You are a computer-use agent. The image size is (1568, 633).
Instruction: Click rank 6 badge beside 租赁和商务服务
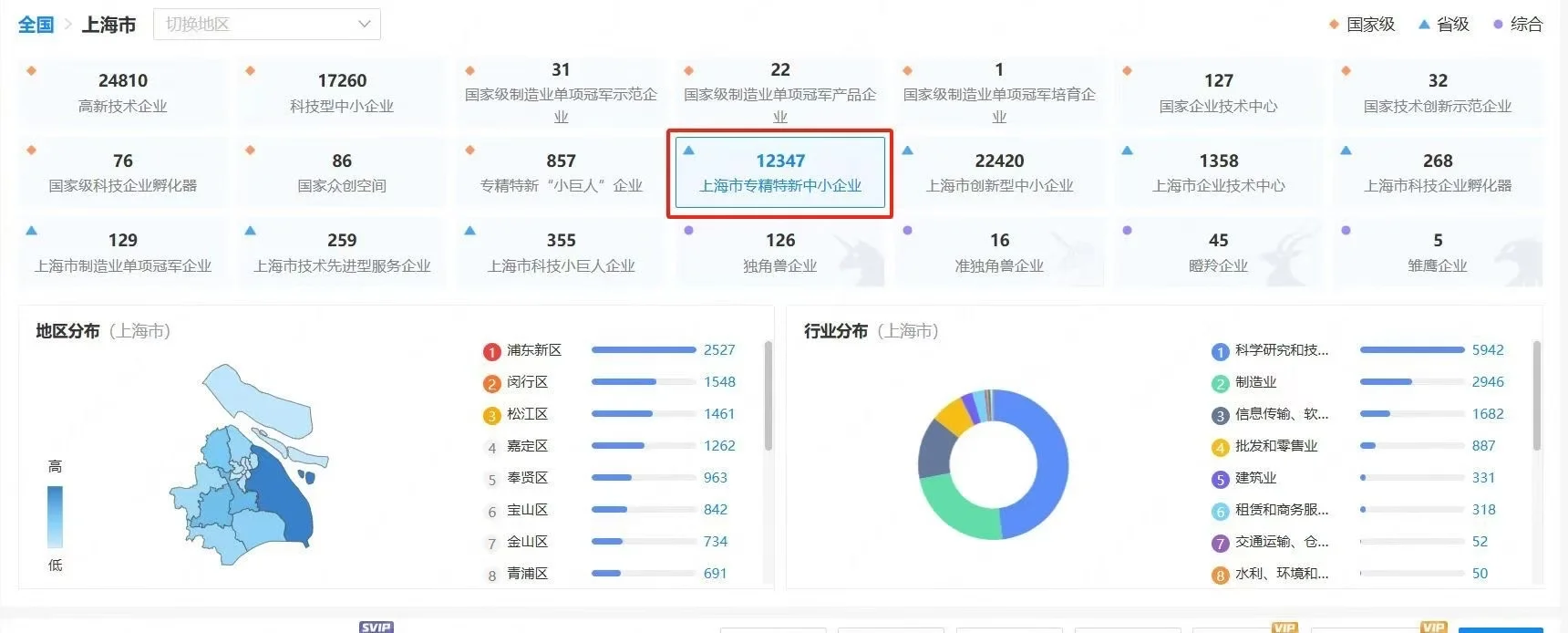coord(1221,512)
